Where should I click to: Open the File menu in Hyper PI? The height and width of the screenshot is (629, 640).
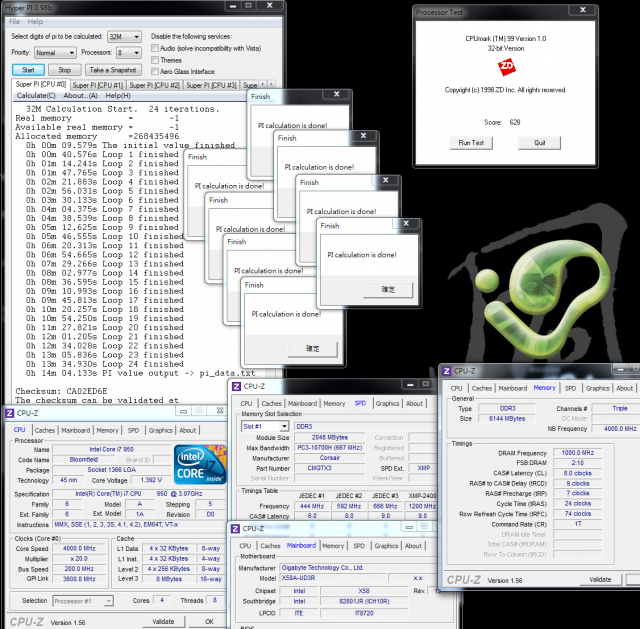click(14, 22)
